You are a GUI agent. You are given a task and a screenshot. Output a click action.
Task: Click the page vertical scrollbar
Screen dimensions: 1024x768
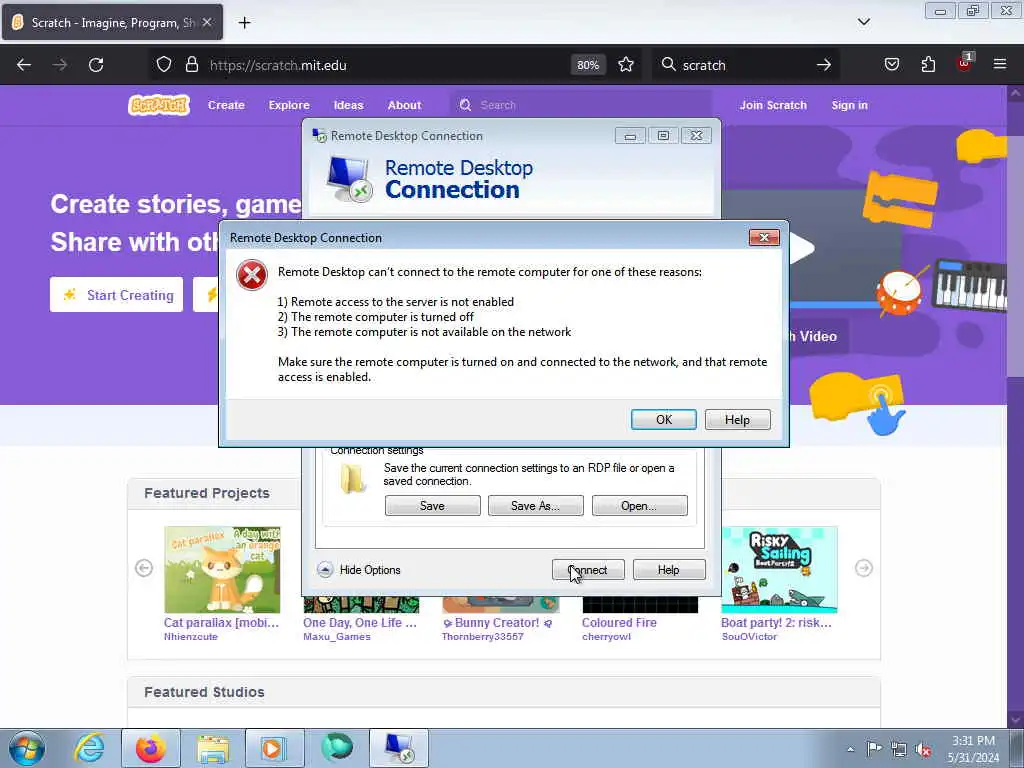click(x=1015, y=405)
